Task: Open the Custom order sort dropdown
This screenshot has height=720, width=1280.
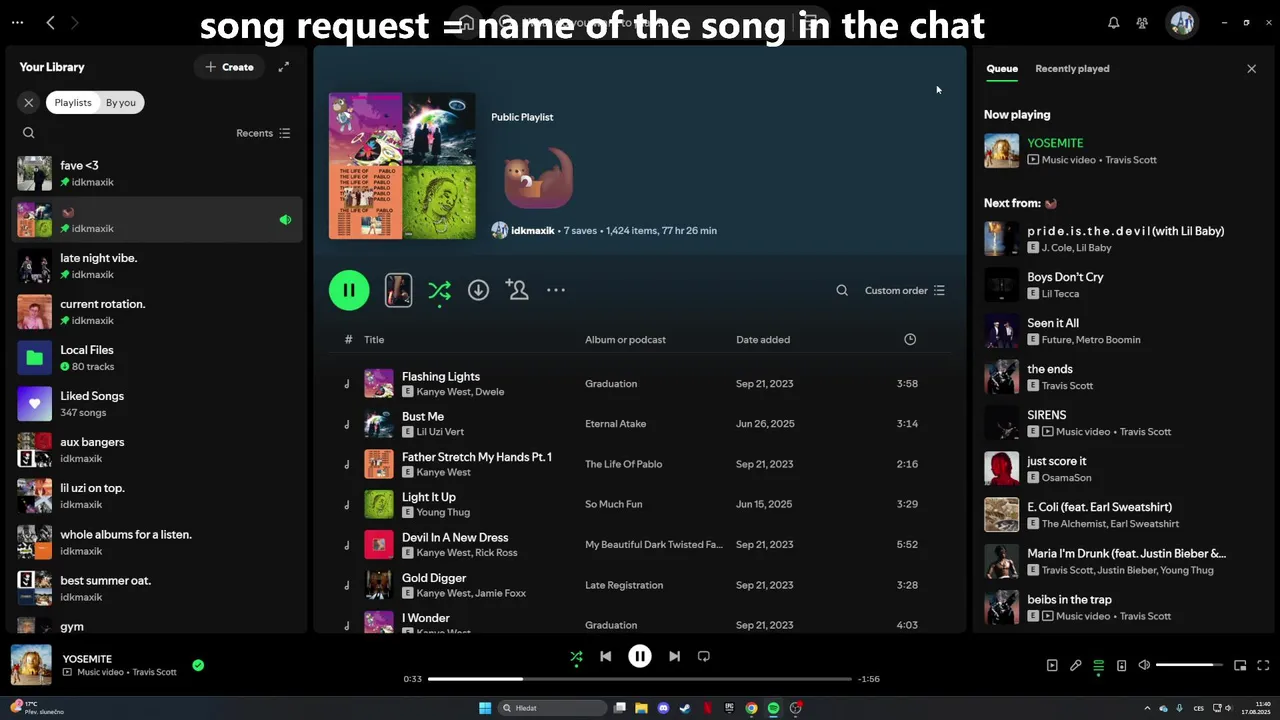Action: pos(905,290)
